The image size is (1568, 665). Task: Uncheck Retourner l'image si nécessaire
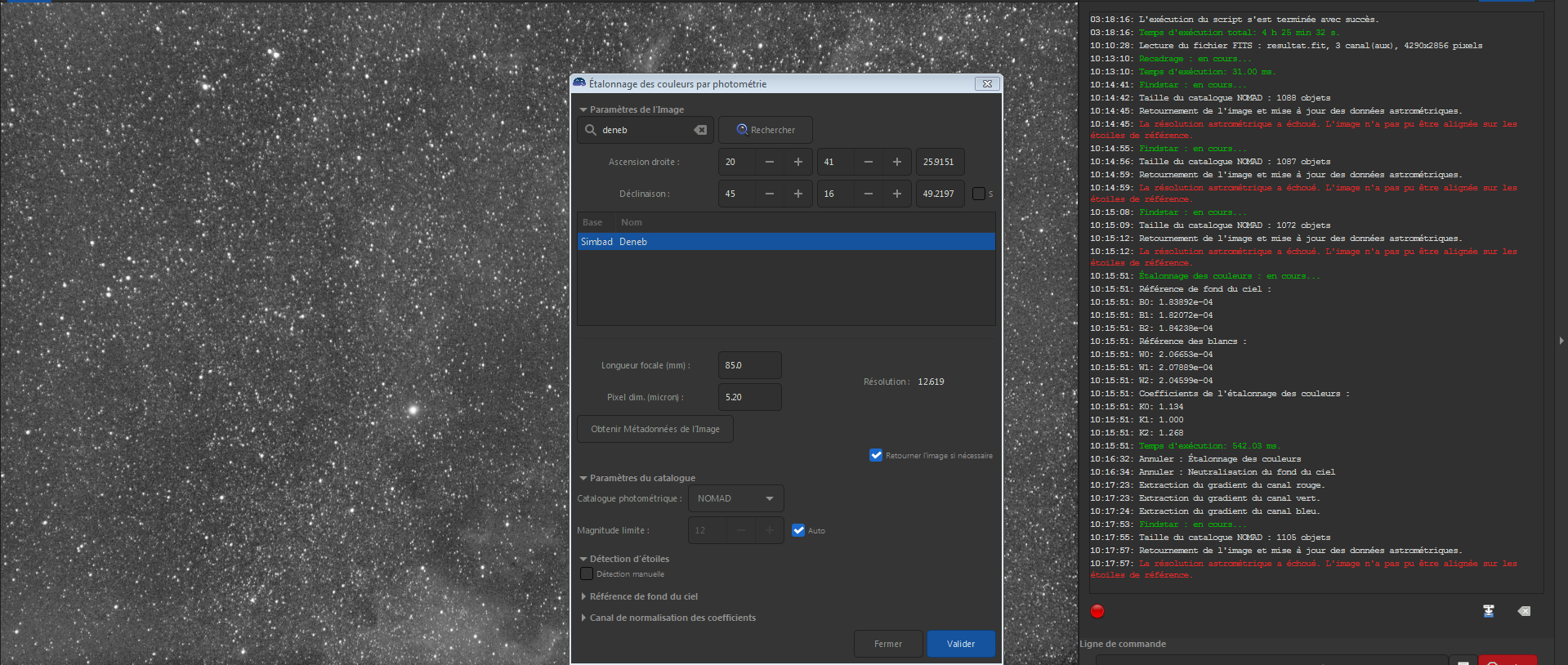point(876,455)
